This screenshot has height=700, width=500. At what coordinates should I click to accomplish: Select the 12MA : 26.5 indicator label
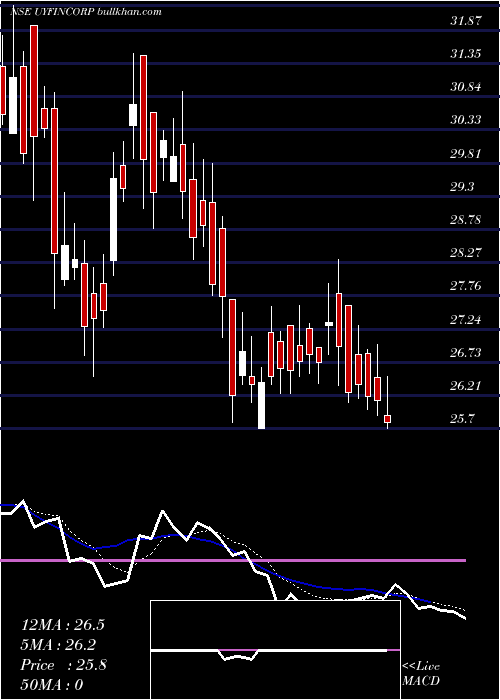63,625
